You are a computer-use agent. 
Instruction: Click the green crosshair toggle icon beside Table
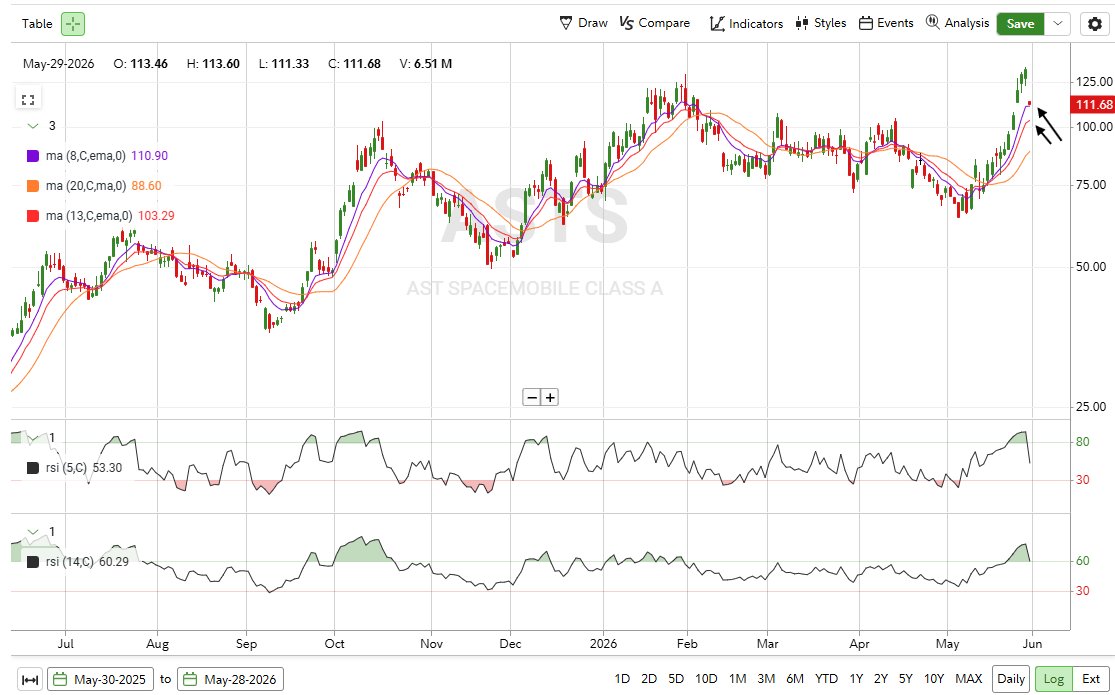click(x=73, y=23)
